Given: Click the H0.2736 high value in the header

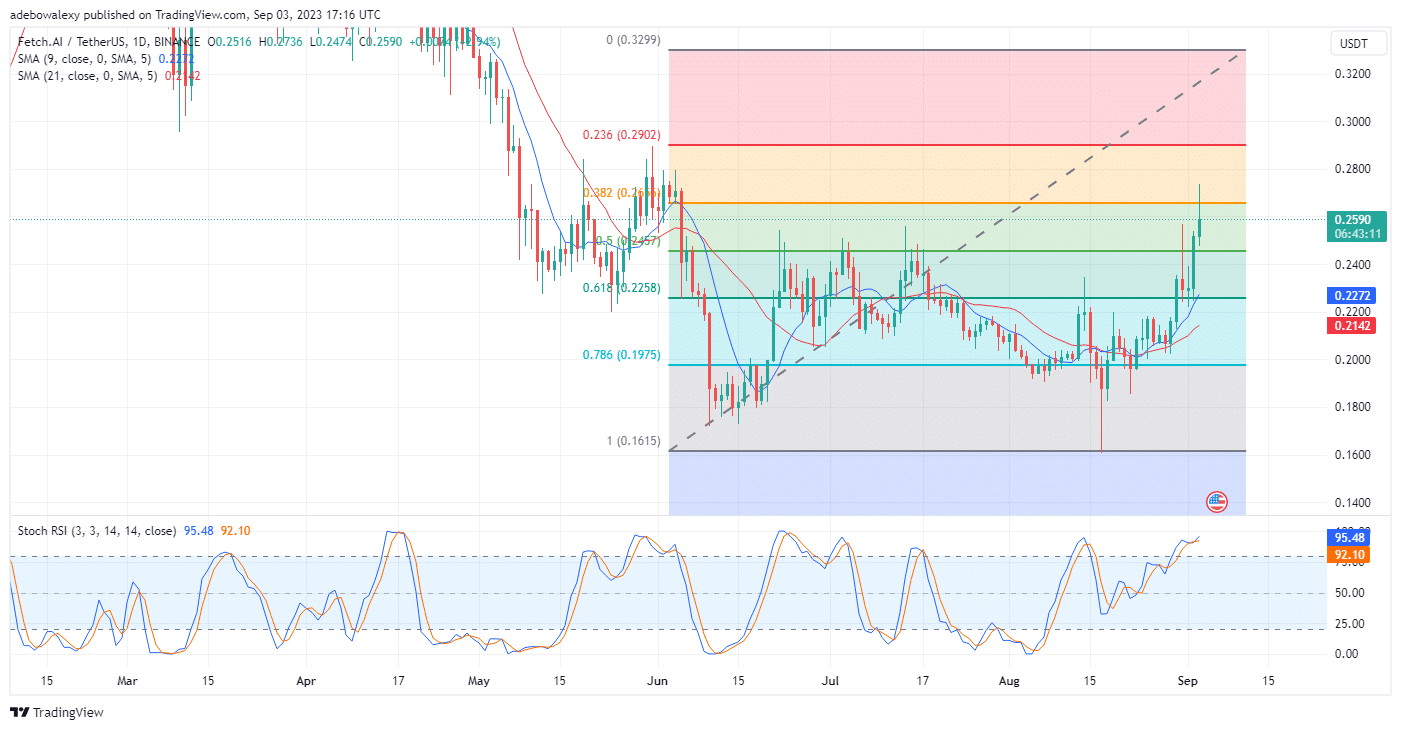Looking at the screenshot, I should 282,41.
